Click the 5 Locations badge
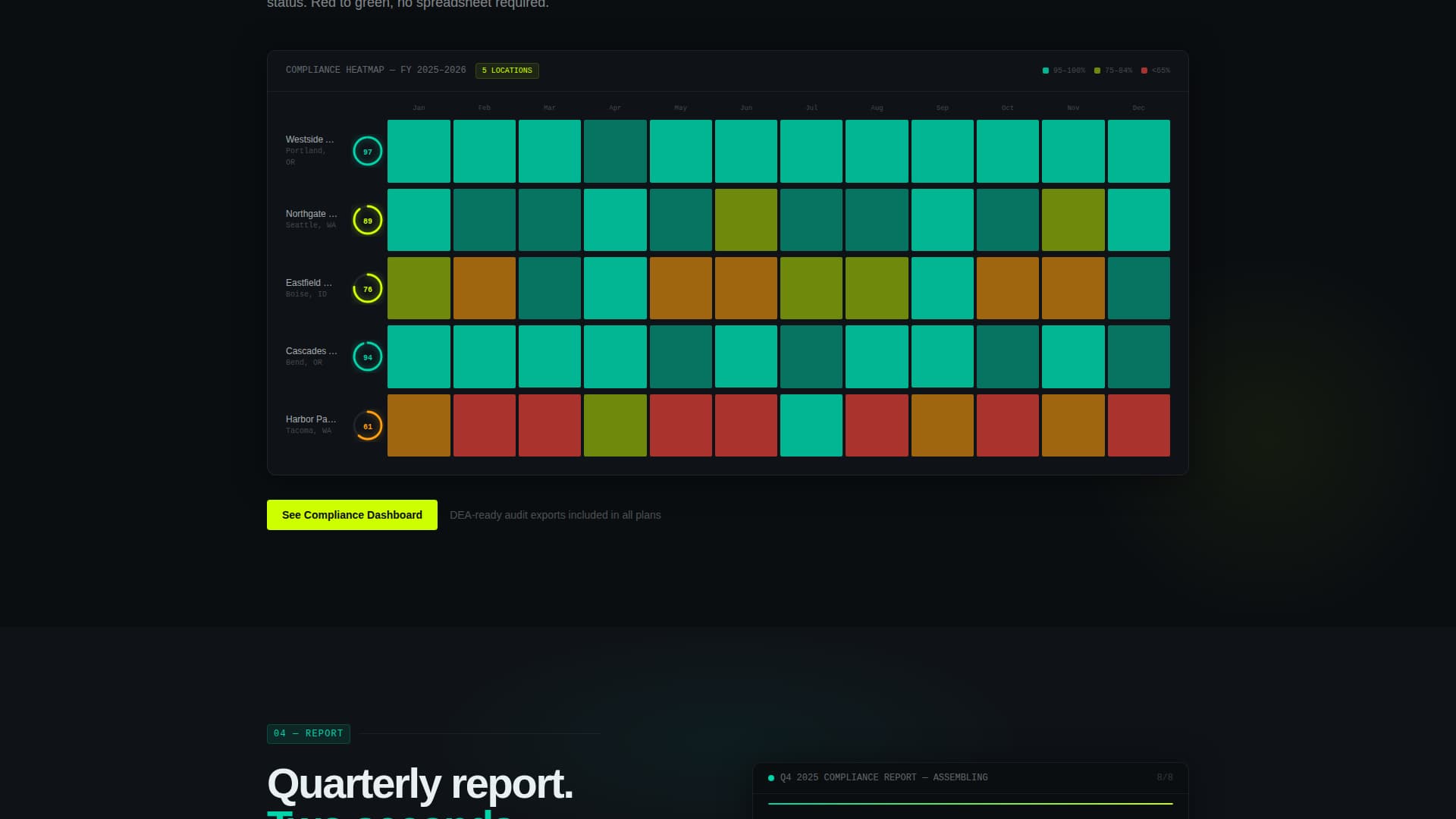The width and height of the screenshot is (1456, 819). (507, 71)
